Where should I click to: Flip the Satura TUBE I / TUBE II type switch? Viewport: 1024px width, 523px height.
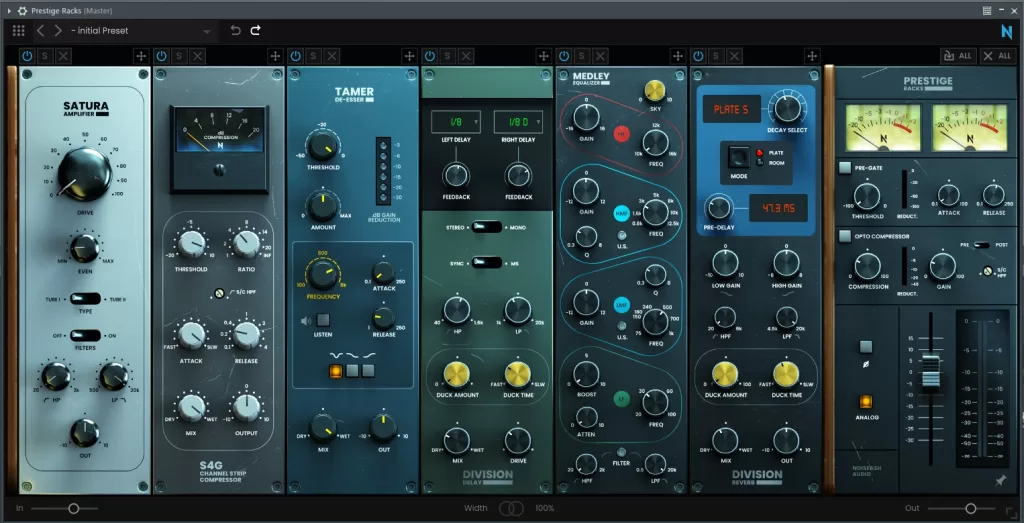[86, 298]
